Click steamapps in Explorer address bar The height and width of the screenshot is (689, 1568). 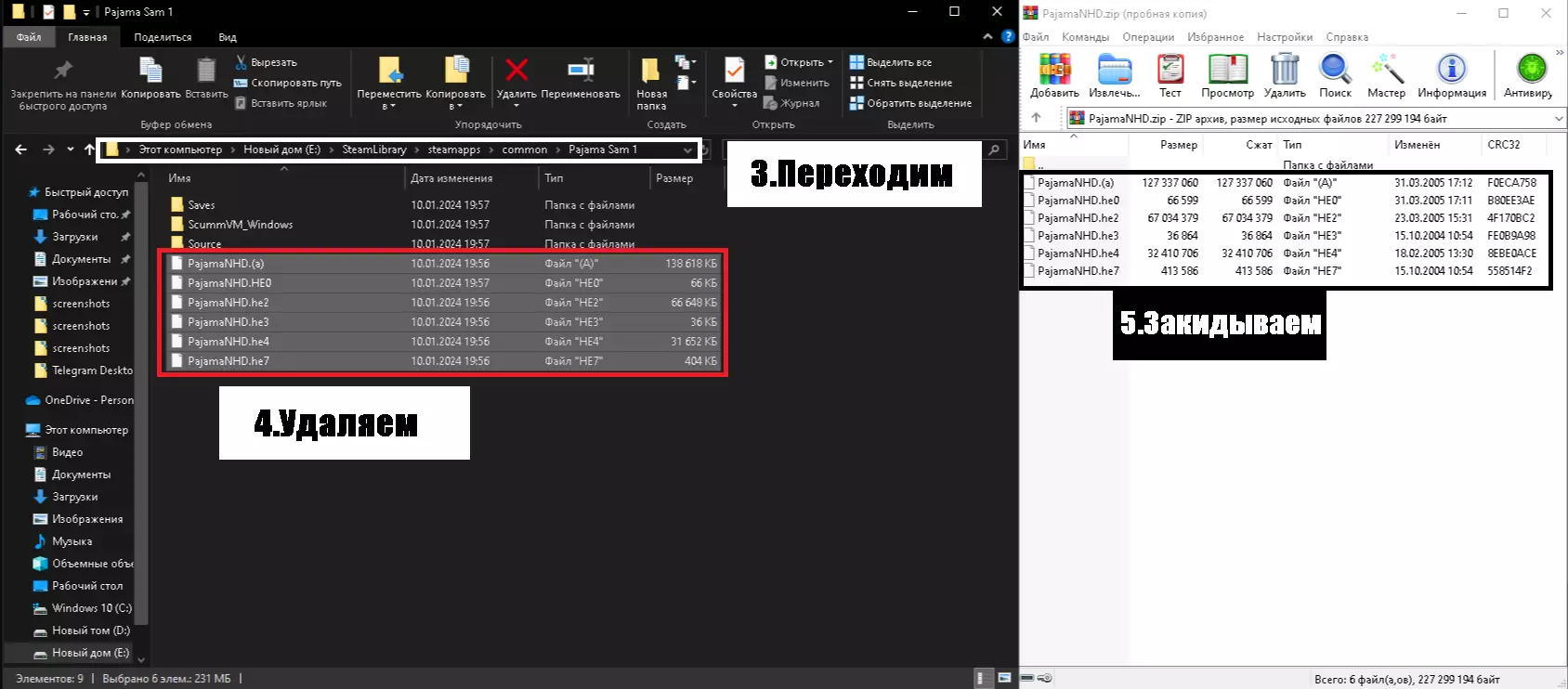[454, 149]
